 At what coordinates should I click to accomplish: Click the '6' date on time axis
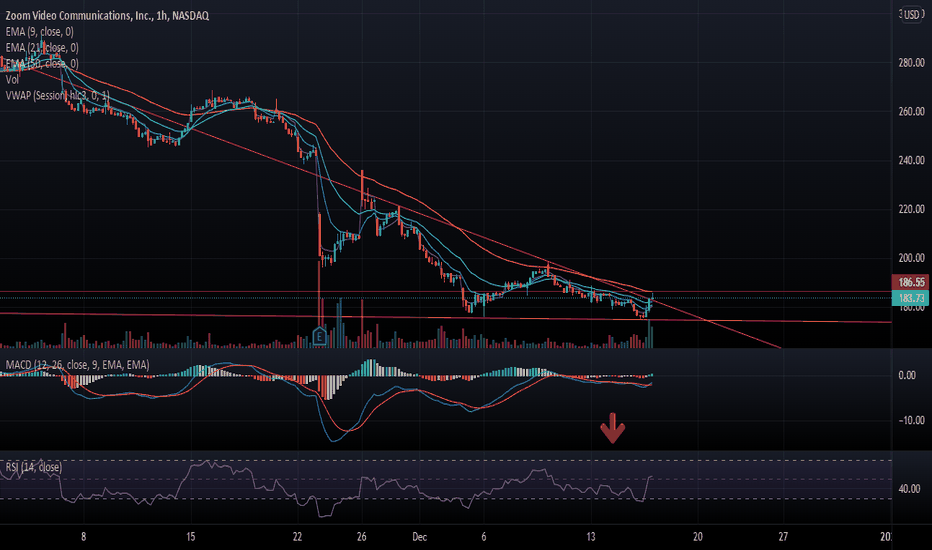484,537
